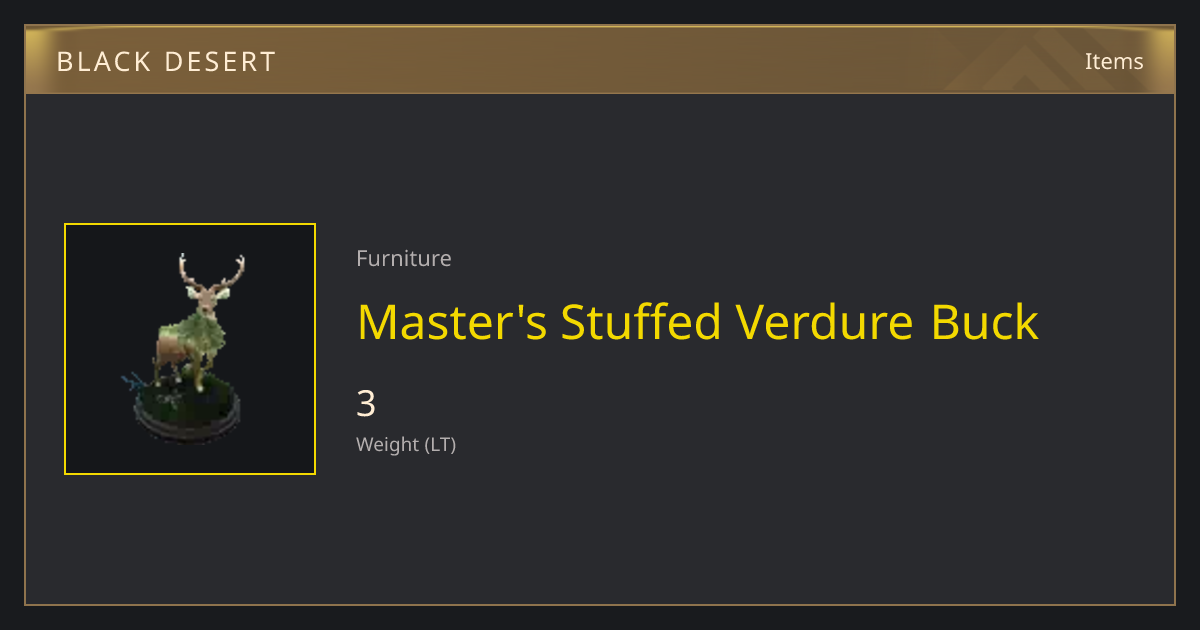Click the word Buck in item name
1200x630 pixels.
[985, 323]
